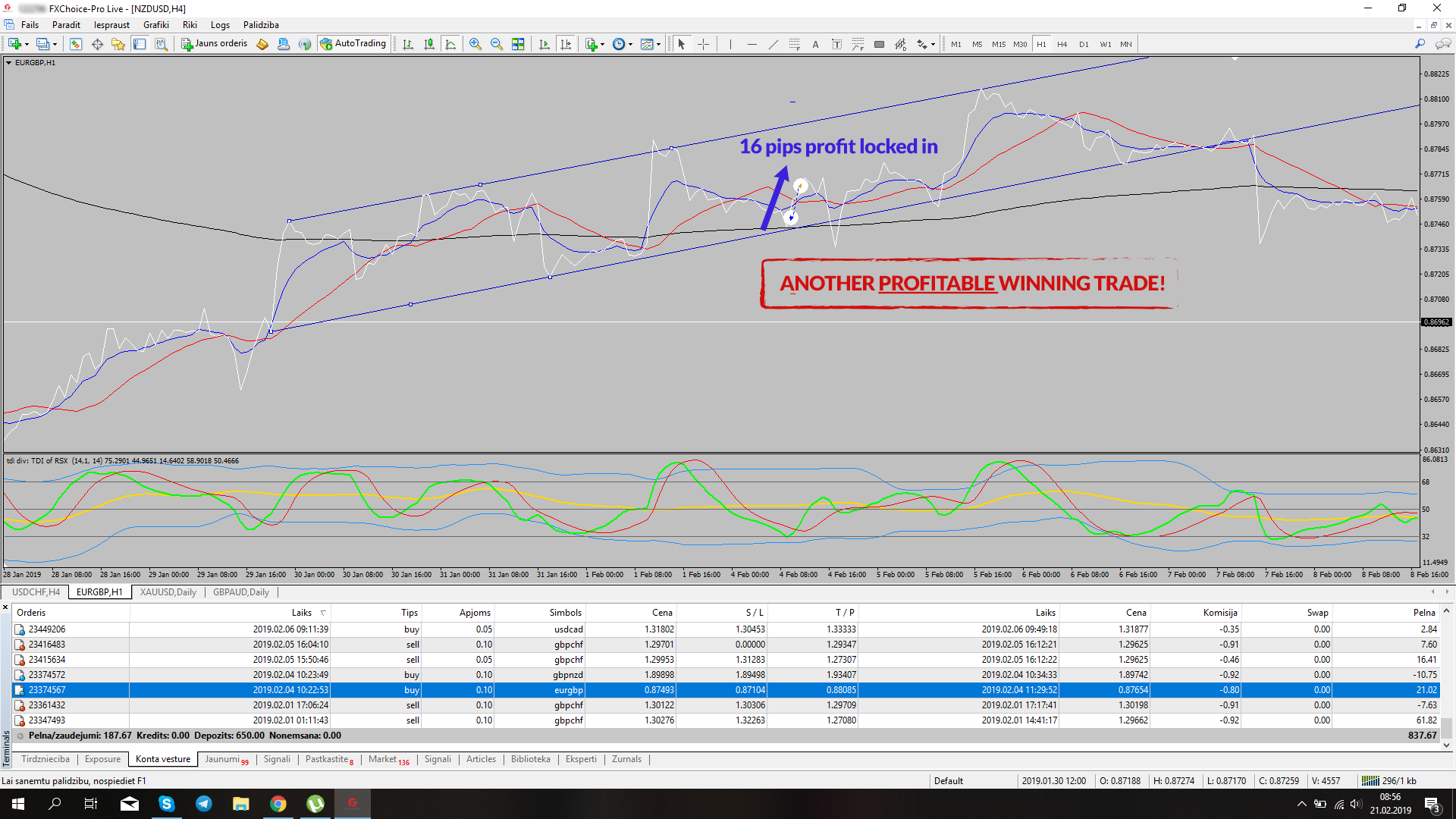Screen dimensions: 1456x819
Task: Switch timeframe to D1
Action: (x=1084, y=44)
